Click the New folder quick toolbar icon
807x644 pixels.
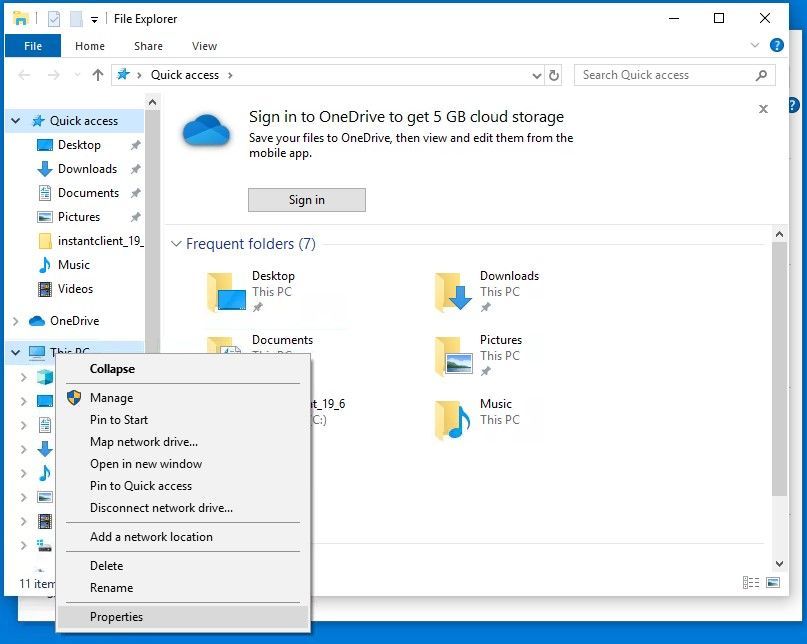[76, 19]
